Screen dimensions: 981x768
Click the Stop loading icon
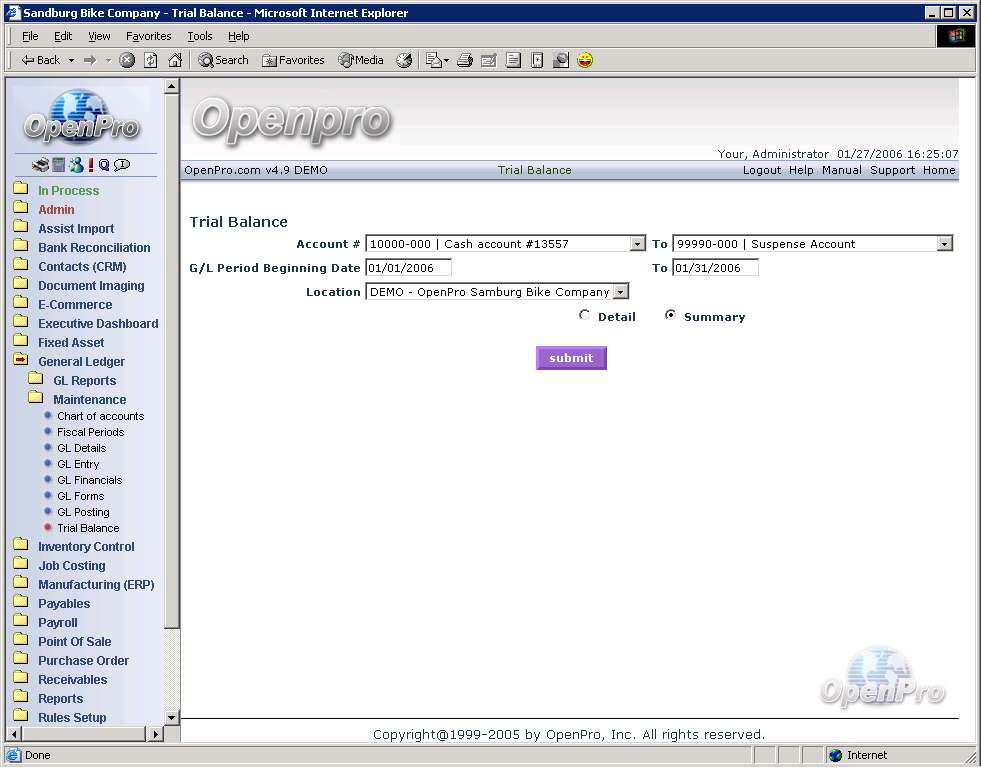(127, 60)
